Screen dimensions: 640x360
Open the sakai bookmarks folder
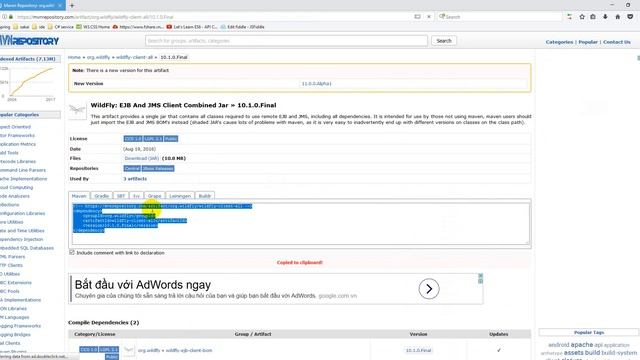coord(21,27)
